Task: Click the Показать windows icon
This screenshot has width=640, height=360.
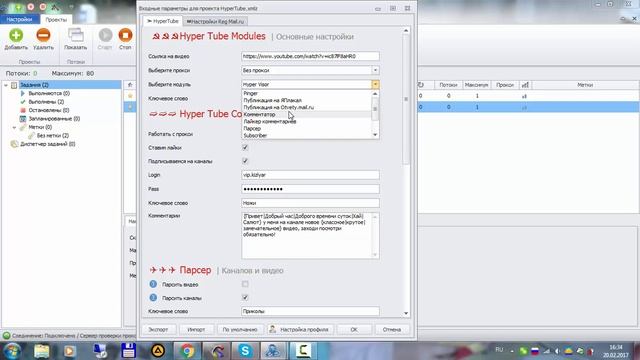Action: [76, 36]
